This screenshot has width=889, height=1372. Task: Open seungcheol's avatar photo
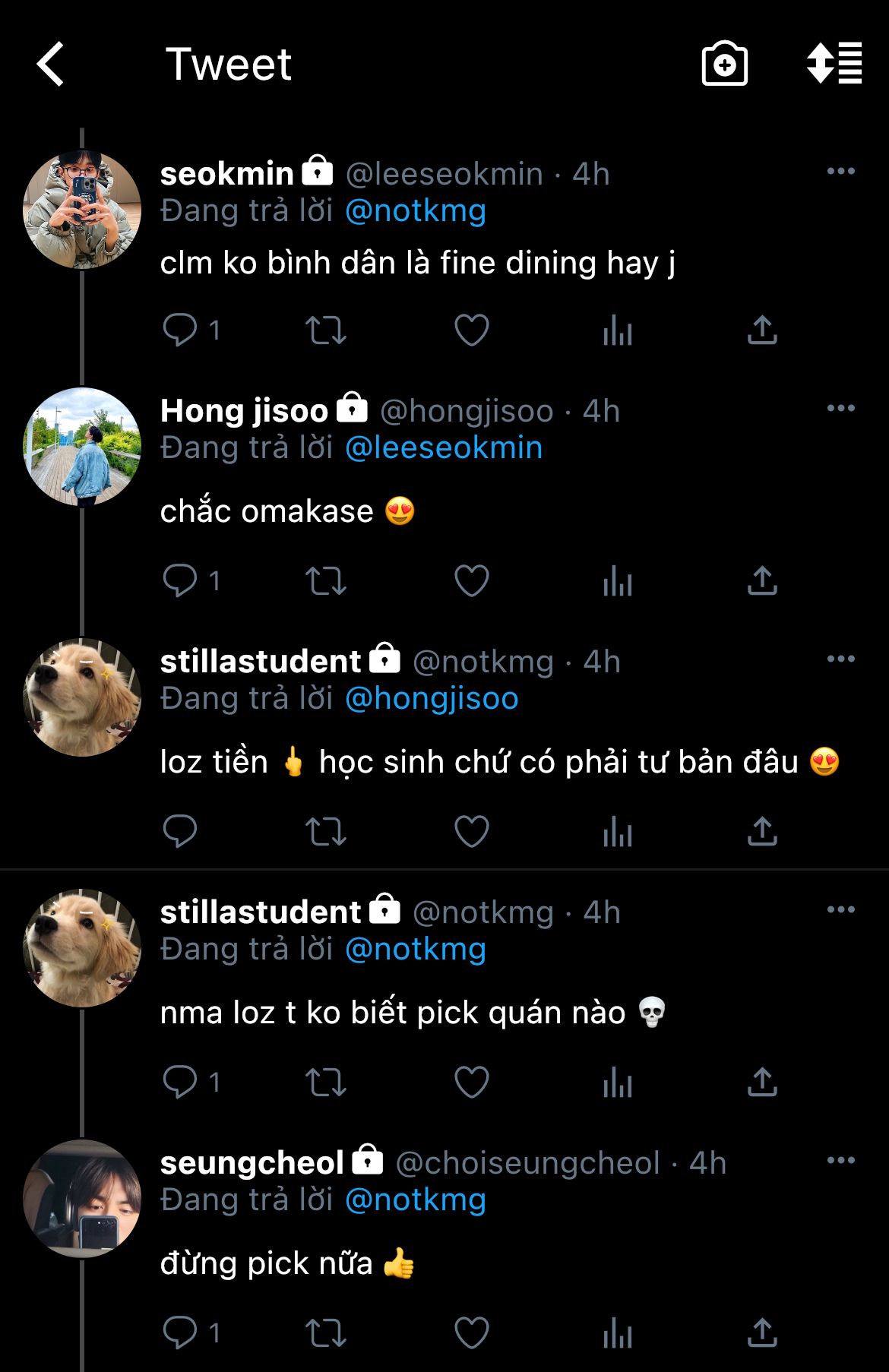point(82,1199)
